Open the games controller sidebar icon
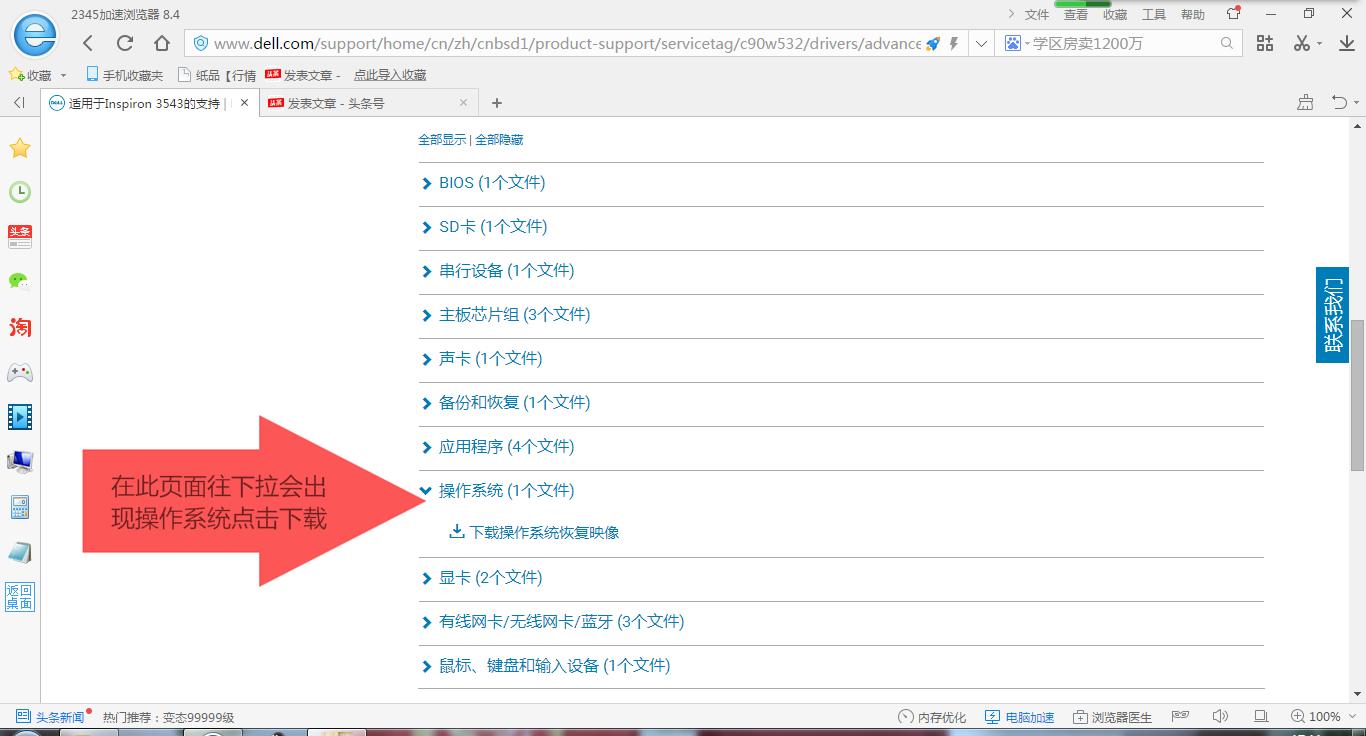The width and height of the screenshot is (1366, 736). coord(20,372)
